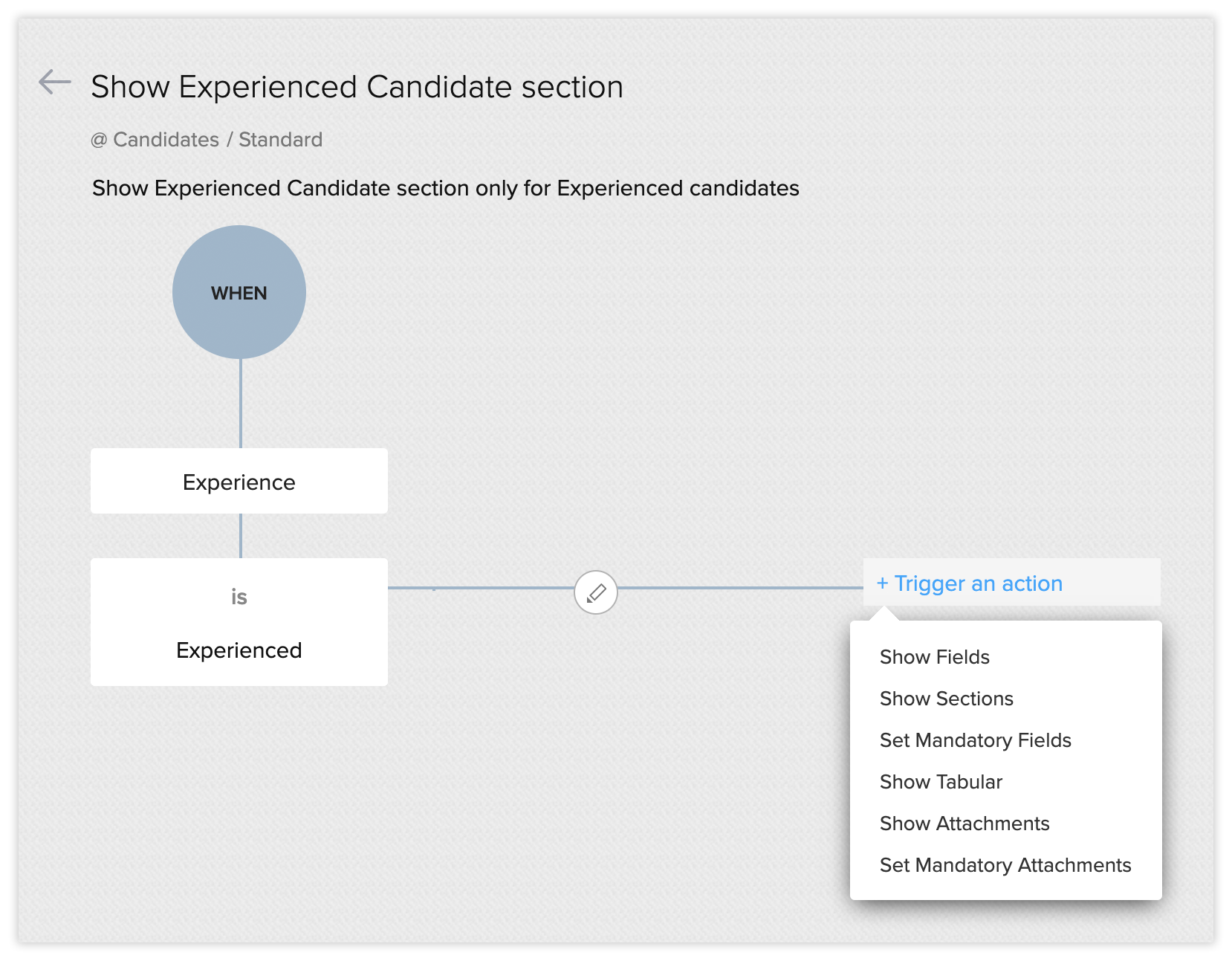The width and height of the screenshot is (1232, 961).
Task: Click the Standard layout name
Action: (280, 140)
